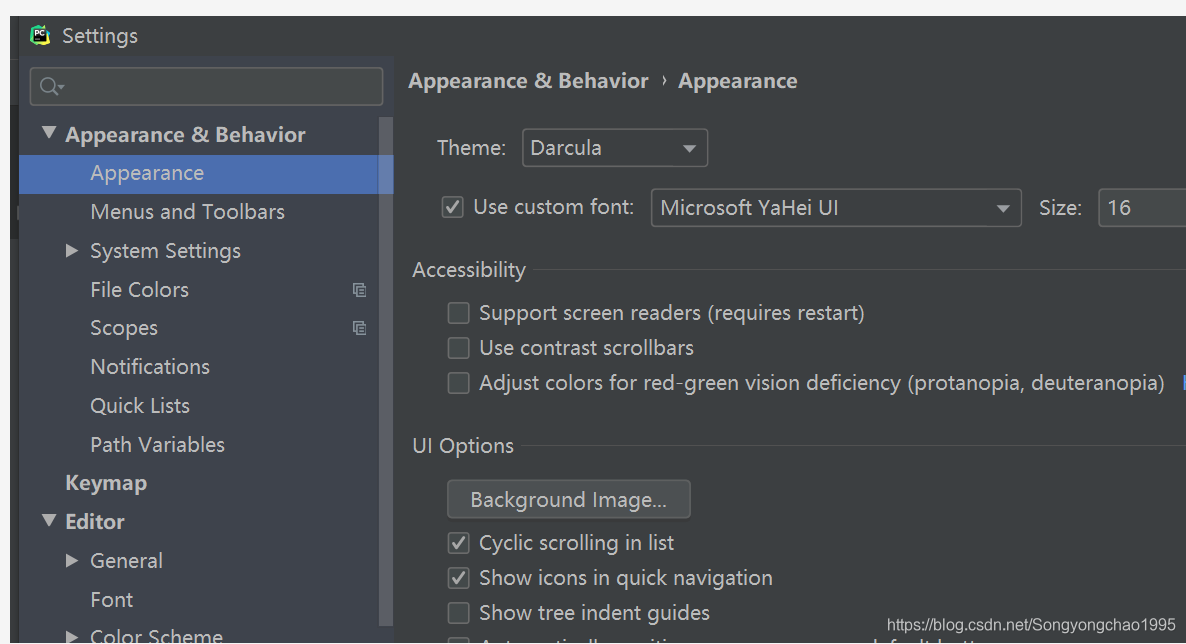This screenshot has height=644, width=1186.
Task: Click the Background Image... button
Action: click(568, 500)
